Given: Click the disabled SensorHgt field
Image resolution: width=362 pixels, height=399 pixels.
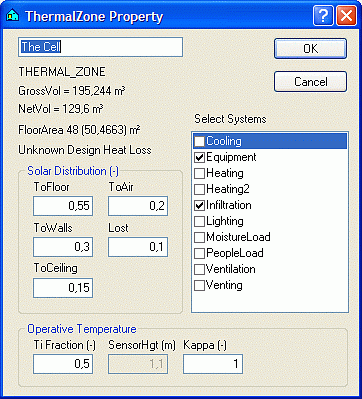Looking at the screenshot, I should [x=138, y=364].
